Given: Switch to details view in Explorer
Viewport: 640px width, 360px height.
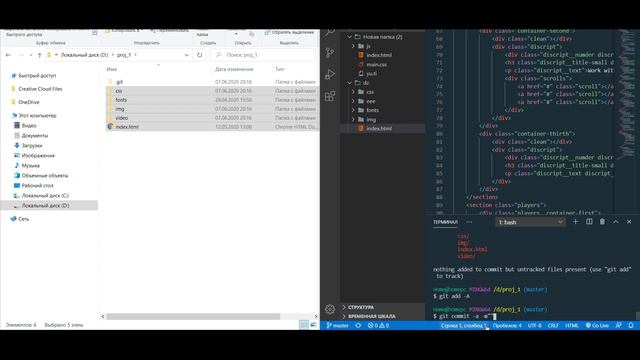Looking at the screenshot, I should click(304, 325).
